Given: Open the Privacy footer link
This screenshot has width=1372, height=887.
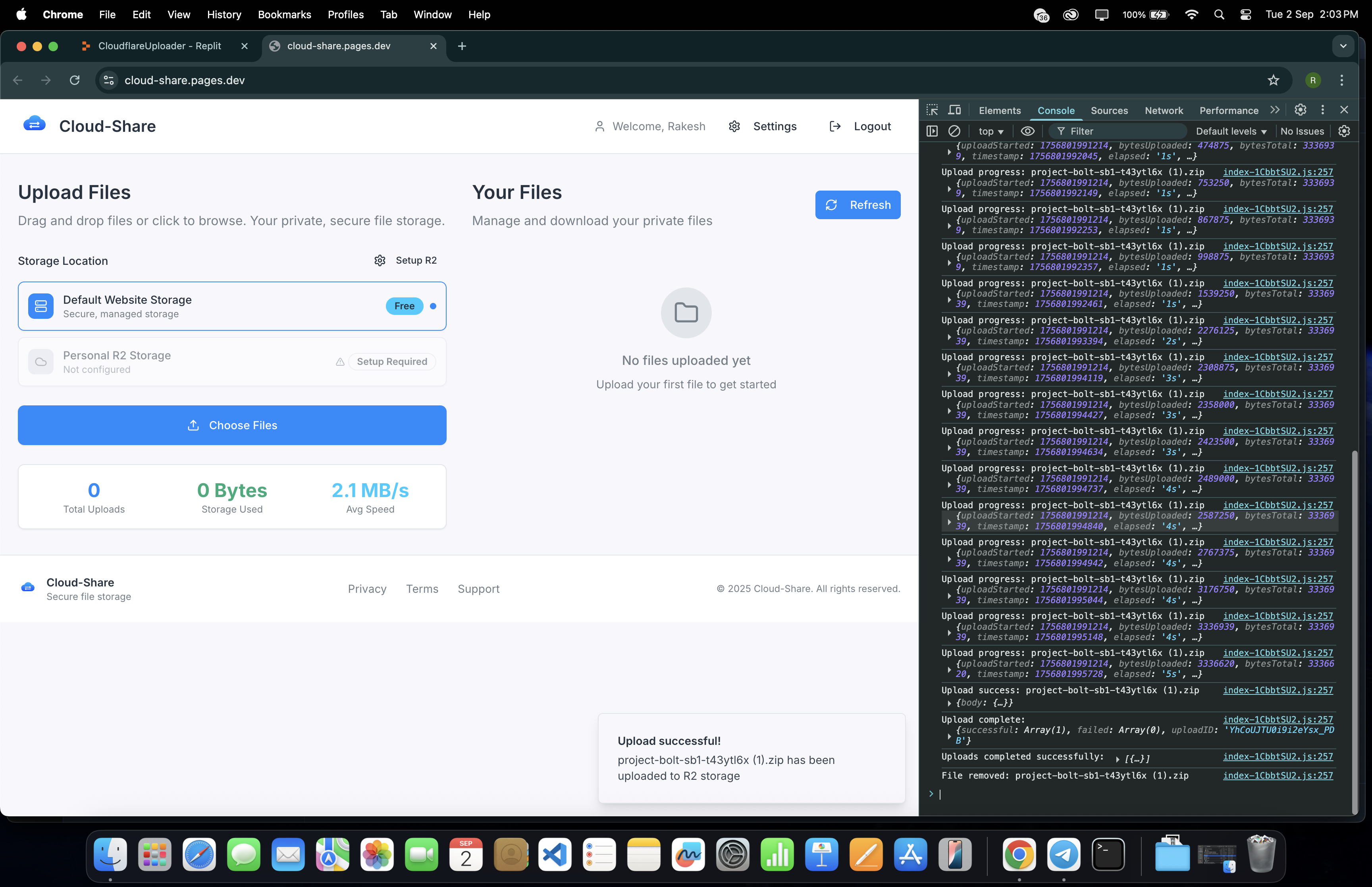Looking at the screenshot, I should pos(367,589).
